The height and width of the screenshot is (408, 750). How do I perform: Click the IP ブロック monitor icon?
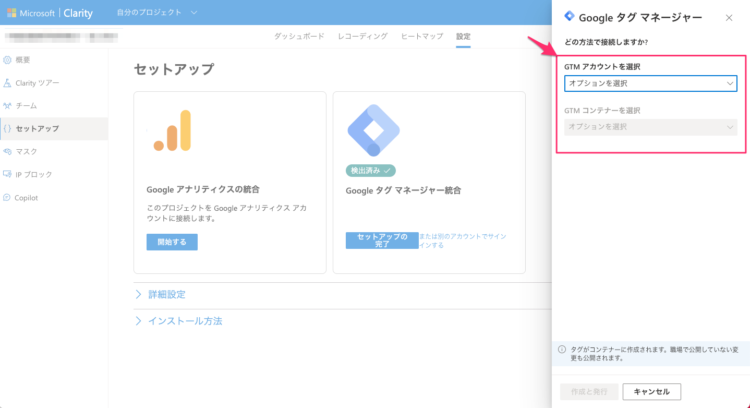click(x=7, y=174)
